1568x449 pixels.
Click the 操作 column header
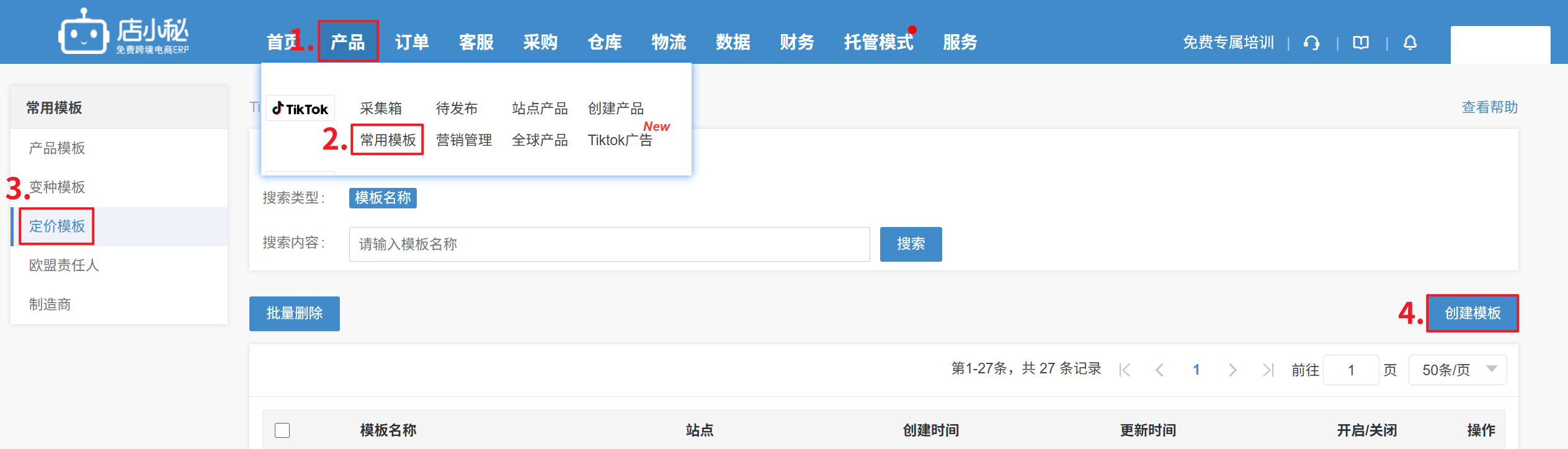(x=1481, y=430)
